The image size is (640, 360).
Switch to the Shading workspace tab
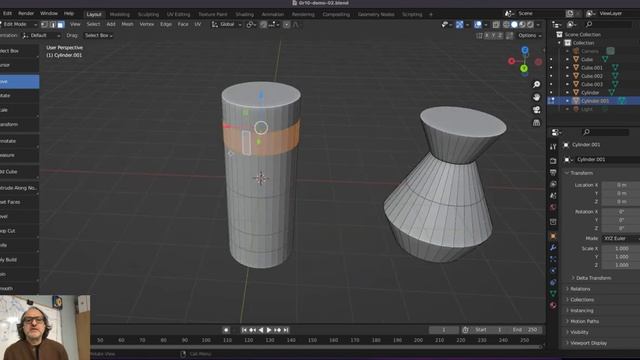(244, 14)
